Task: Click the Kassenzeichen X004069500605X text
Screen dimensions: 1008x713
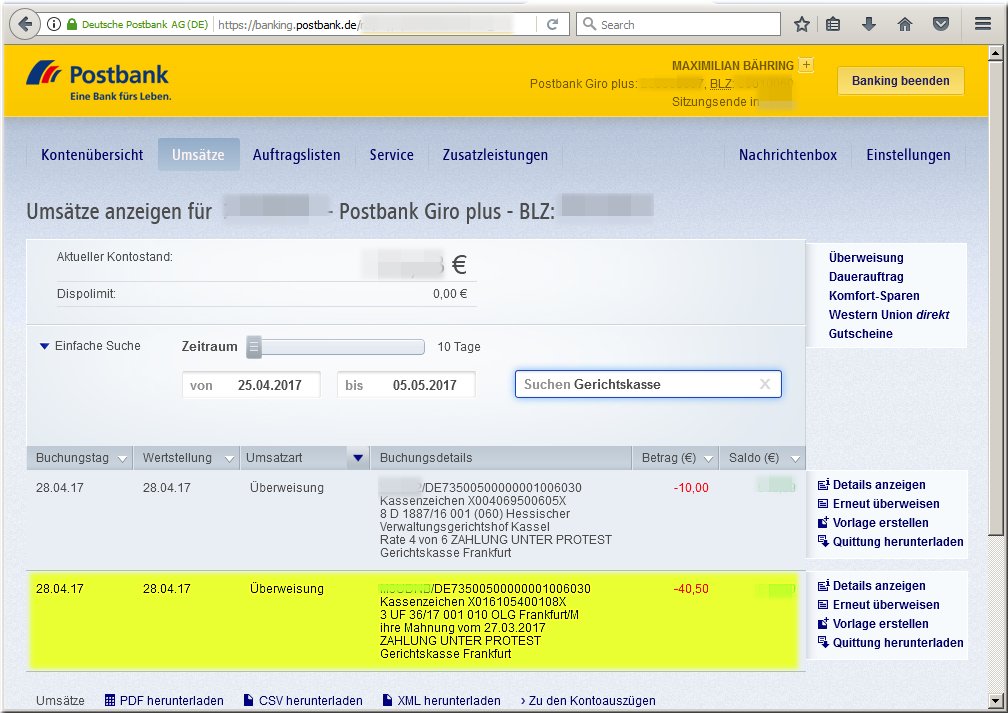Action: (473, 501)
